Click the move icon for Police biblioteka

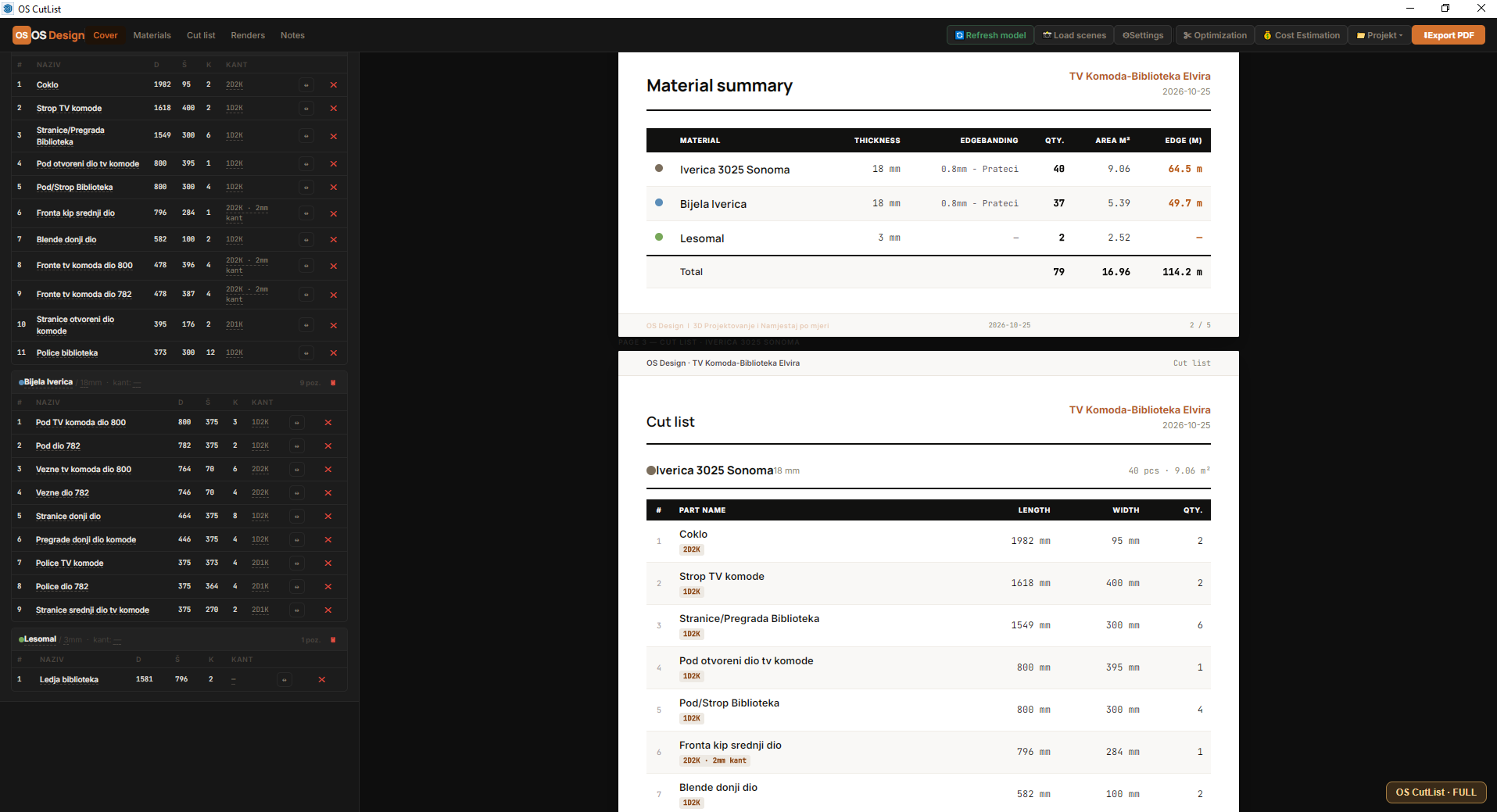(306, 353)
